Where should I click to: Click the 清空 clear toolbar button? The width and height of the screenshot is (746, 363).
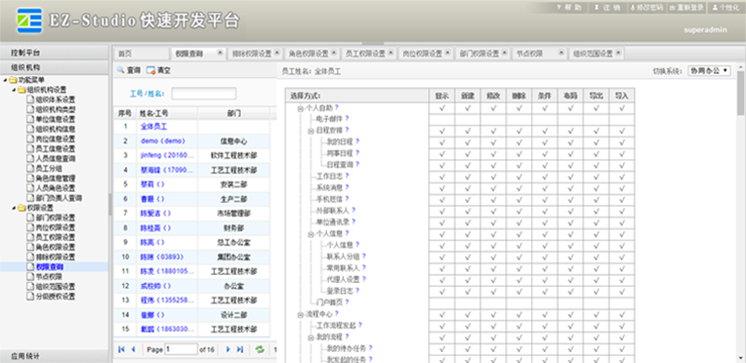point(158,70)
